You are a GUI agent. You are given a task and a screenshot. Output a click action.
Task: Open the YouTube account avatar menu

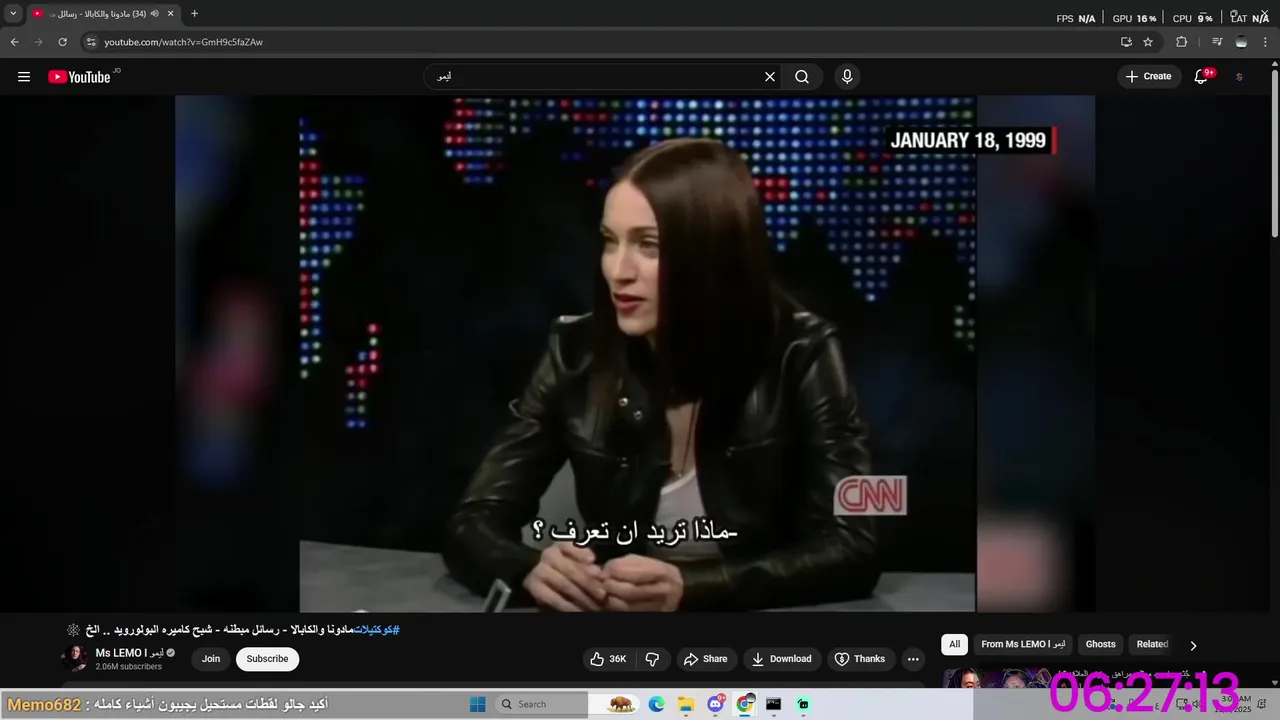pos(1240,77)
